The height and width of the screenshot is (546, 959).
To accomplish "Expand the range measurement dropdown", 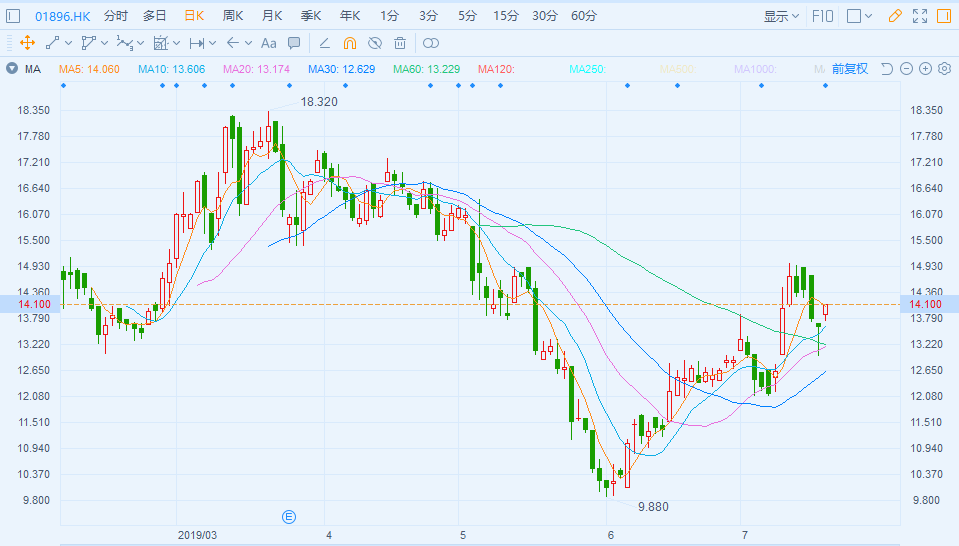I will pyautogui.click(x=213, y=43).
